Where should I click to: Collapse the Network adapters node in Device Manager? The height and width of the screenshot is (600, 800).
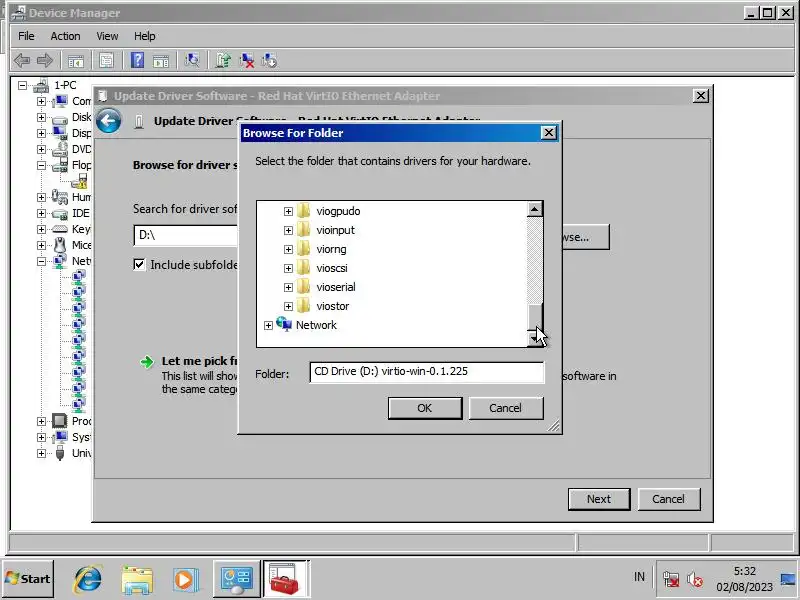41,261
